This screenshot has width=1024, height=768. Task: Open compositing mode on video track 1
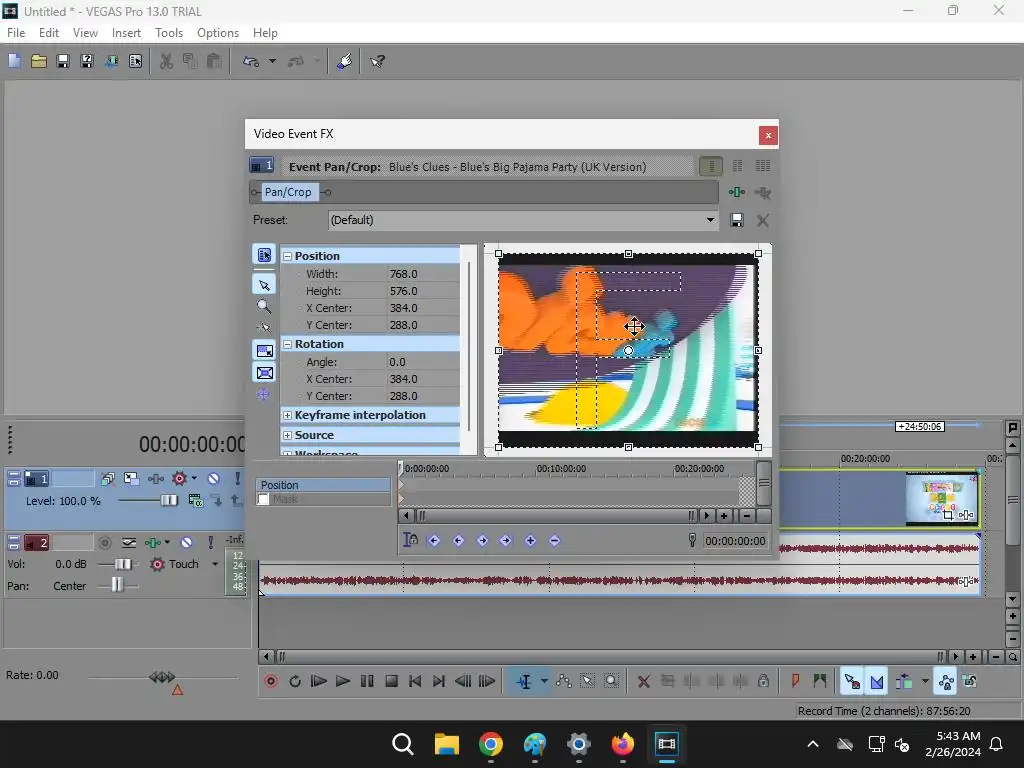tap(195, 501)
